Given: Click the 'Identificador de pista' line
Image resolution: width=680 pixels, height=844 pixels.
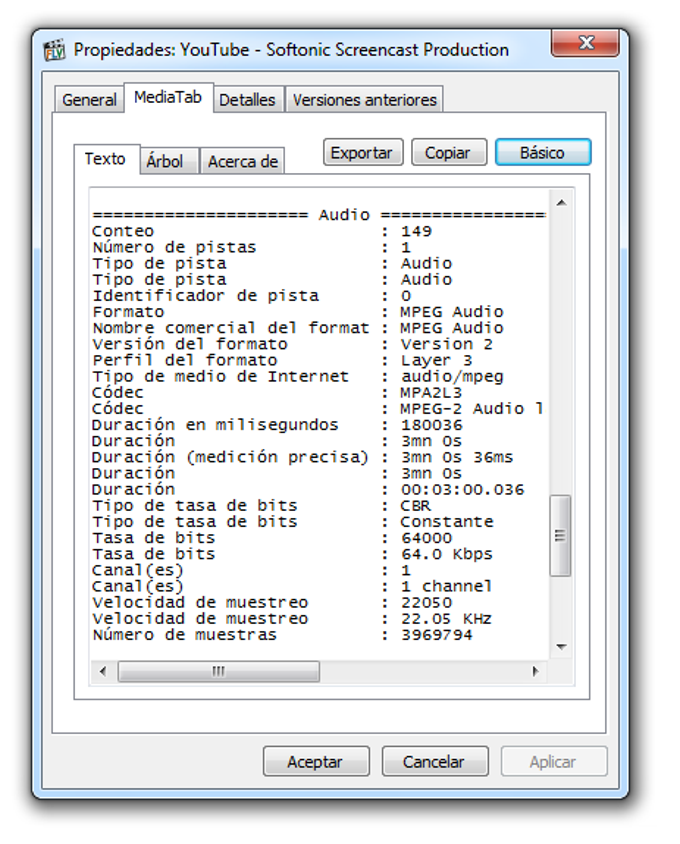Looking at the screenshot, I should (x=251, y=296).
